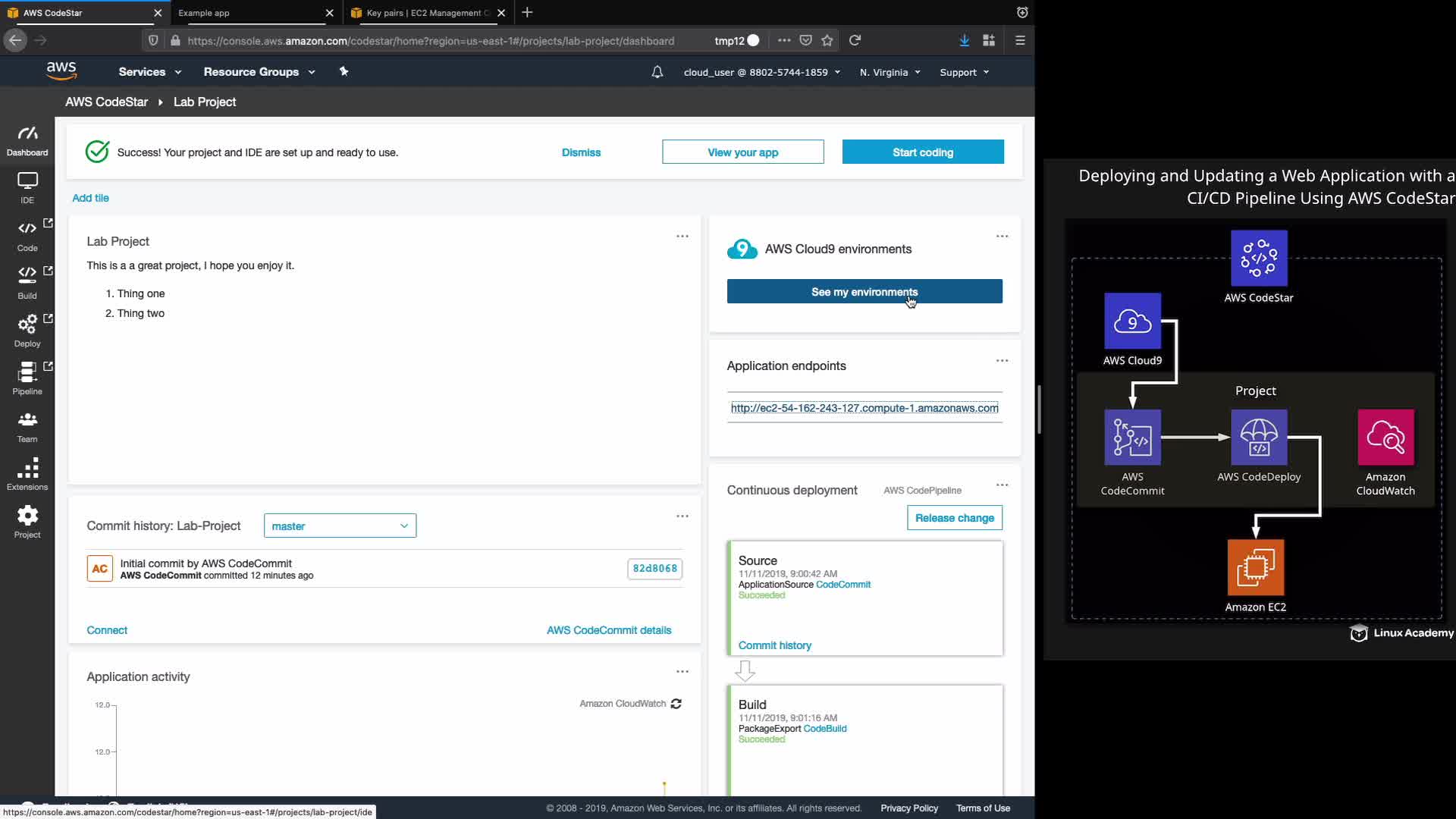Click the Start coding button

coord(923,152)
